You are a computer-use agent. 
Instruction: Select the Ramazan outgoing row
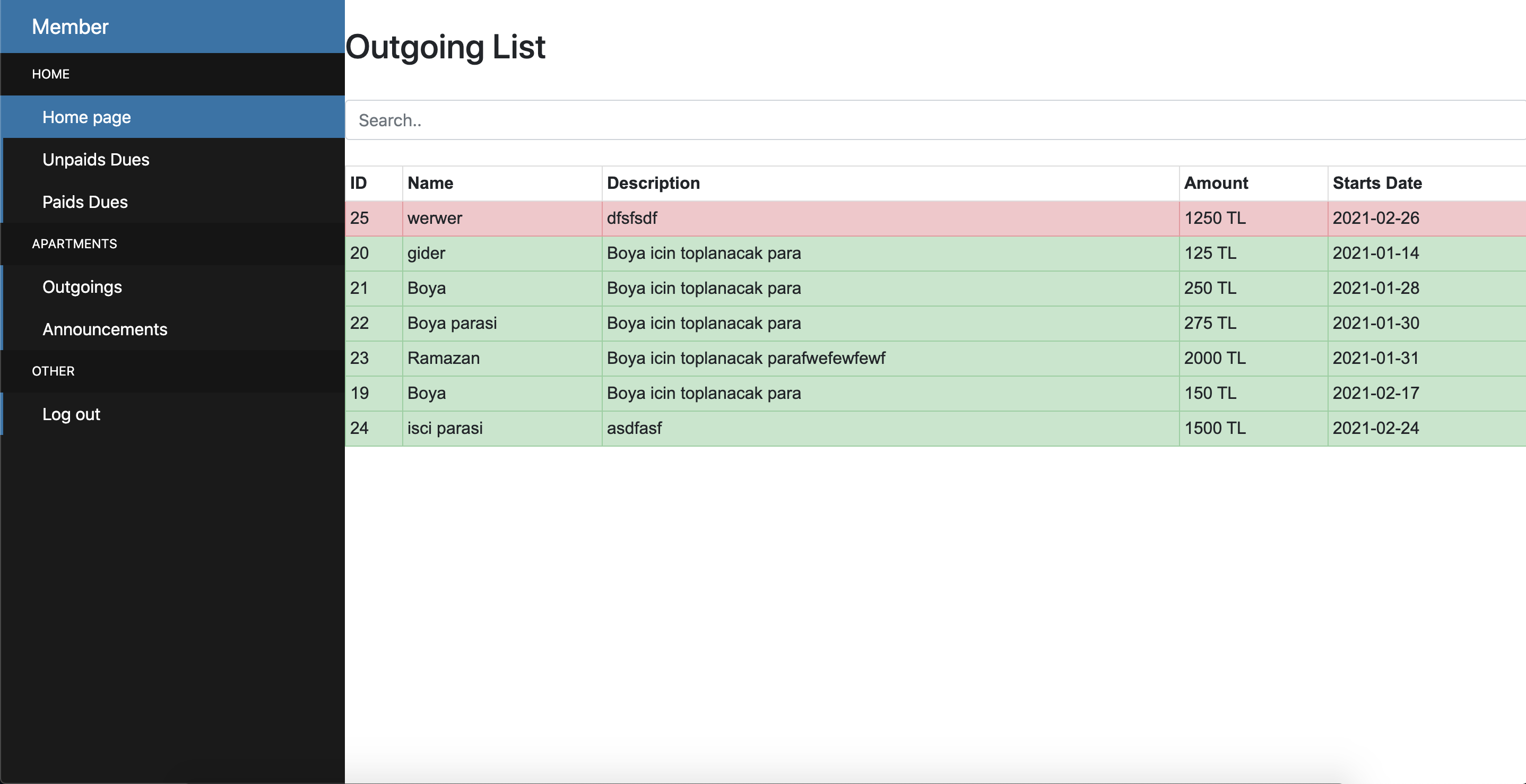point(443,358)
